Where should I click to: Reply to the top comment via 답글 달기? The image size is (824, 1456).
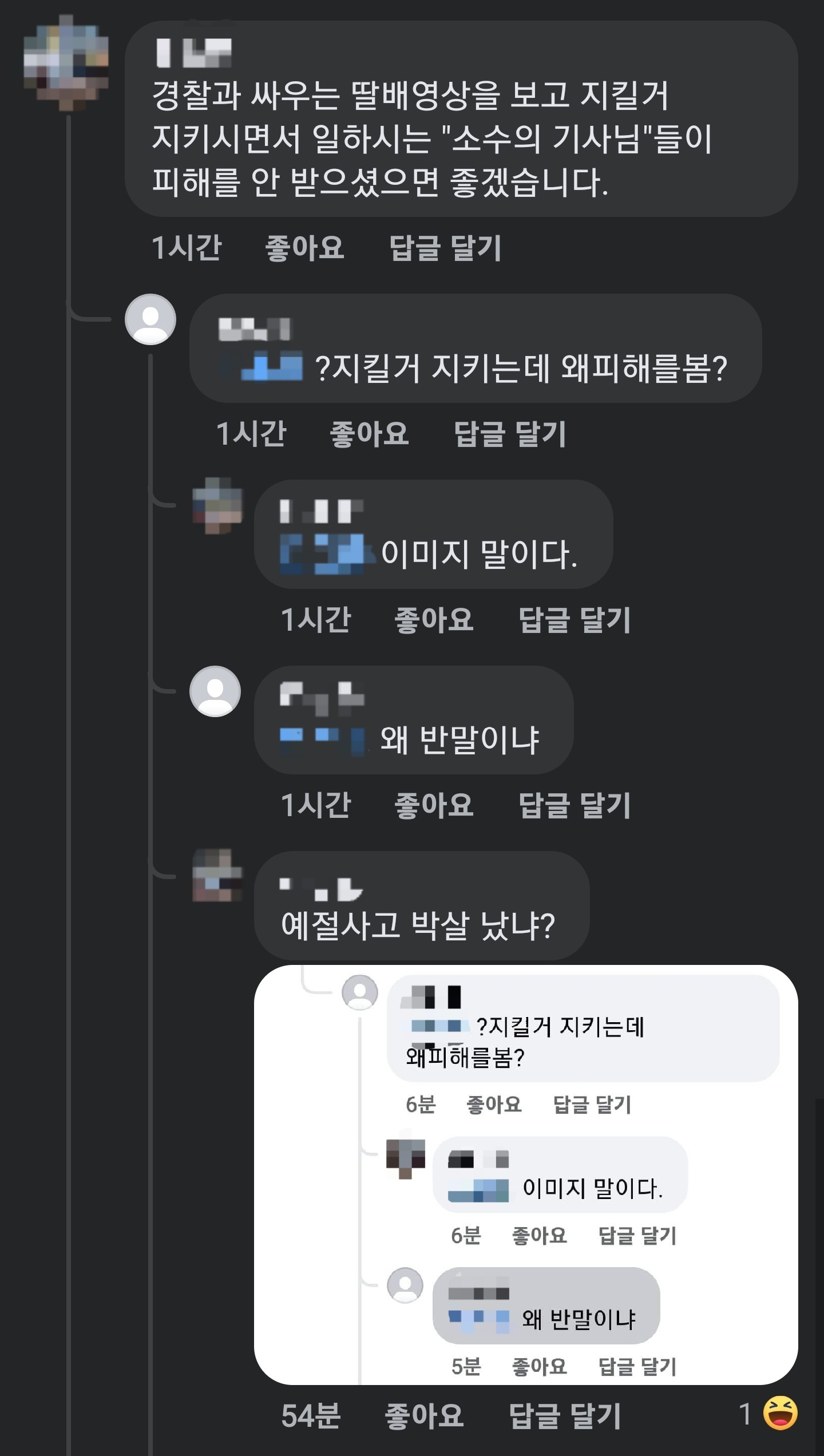click(445, 248)
